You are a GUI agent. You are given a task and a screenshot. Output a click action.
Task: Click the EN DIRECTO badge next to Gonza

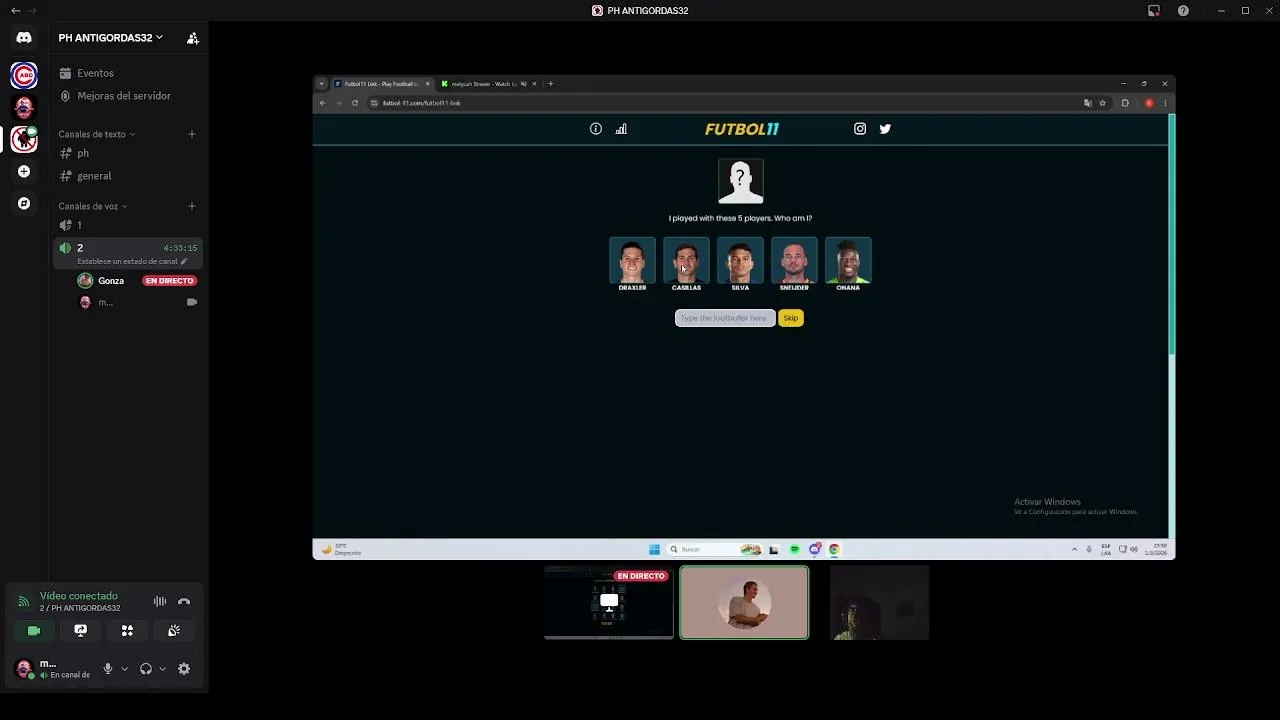click(169, 281)
